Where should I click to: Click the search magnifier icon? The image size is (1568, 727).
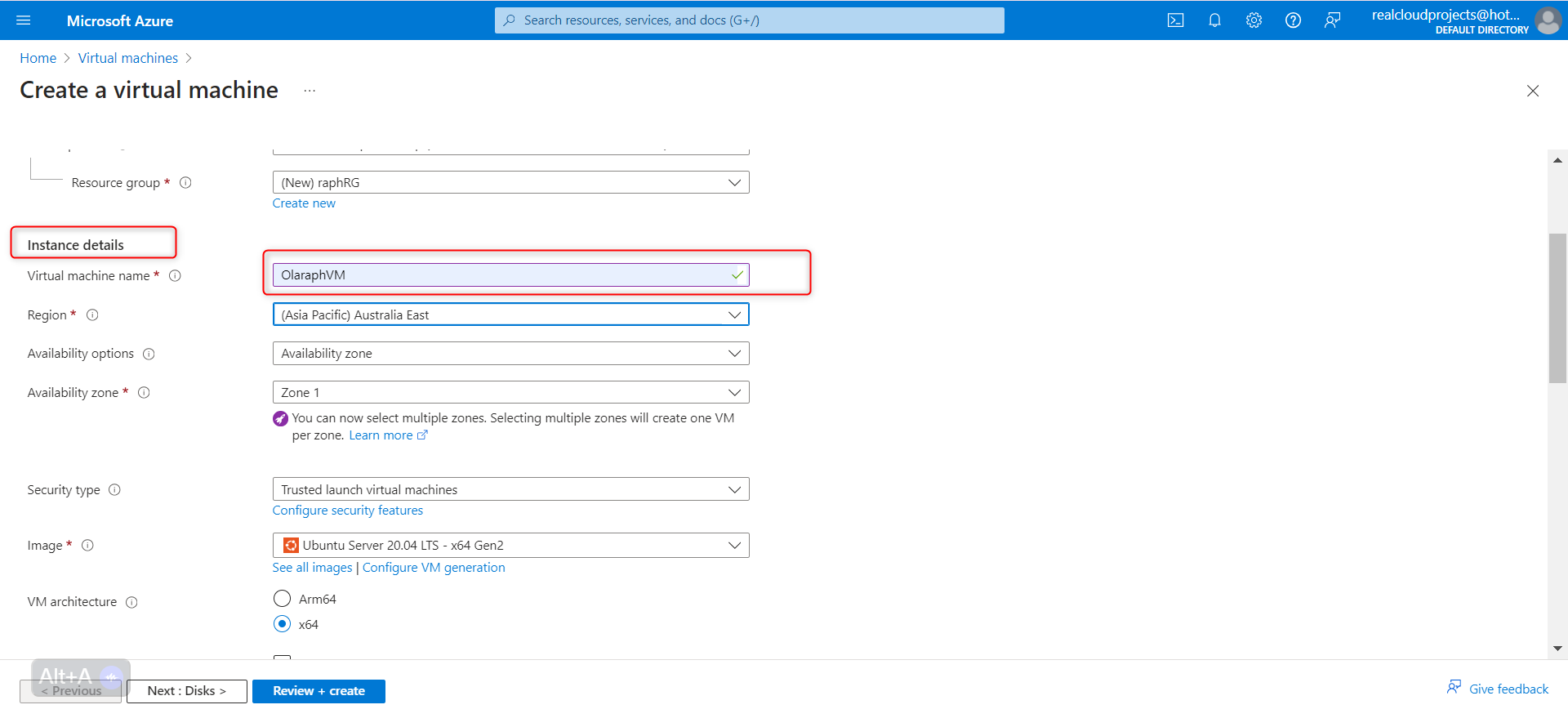click(510, 20)
